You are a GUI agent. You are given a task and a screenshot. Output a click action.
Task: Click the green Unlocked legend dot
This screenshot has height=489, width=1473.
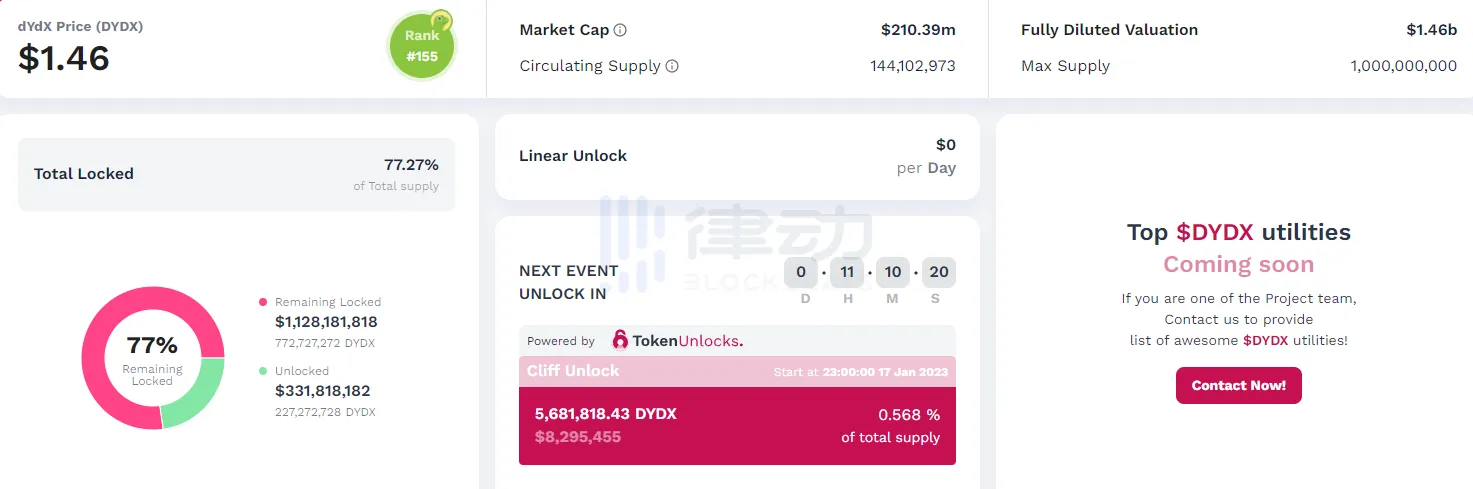point(263,371)
